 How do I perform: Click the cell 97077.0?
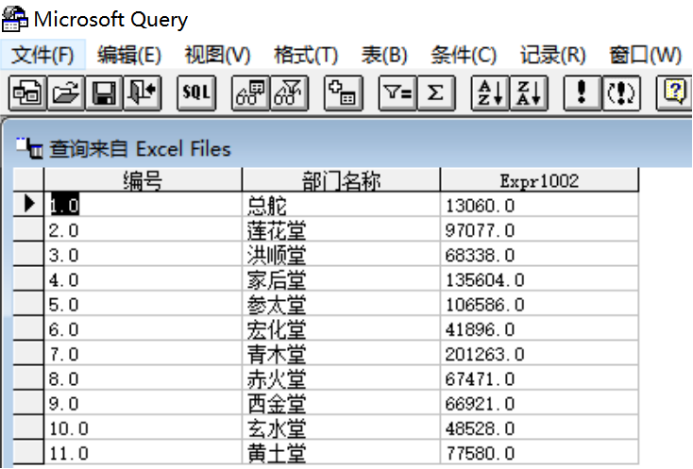click(539, 229)
